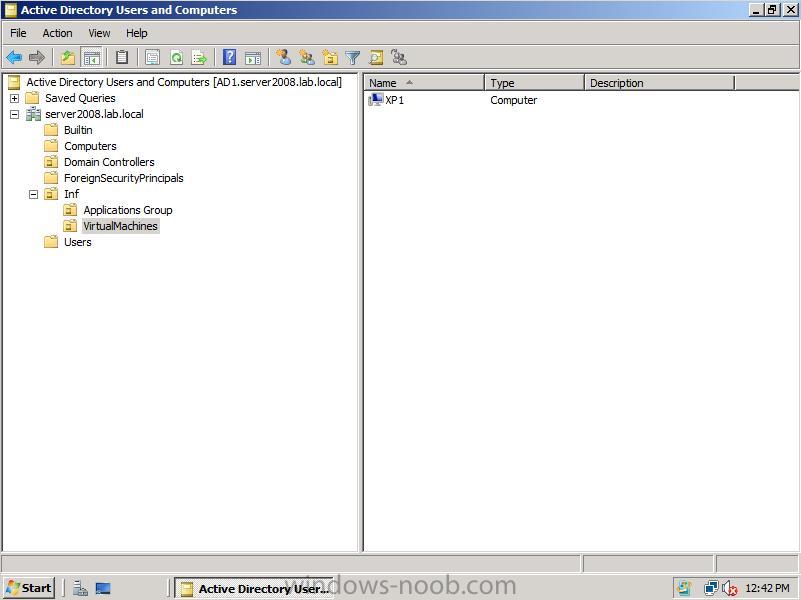Image resolution: width=801 pixels, height=600 pixels.
Task: Open the Help menu
Action: pos(137,33)
